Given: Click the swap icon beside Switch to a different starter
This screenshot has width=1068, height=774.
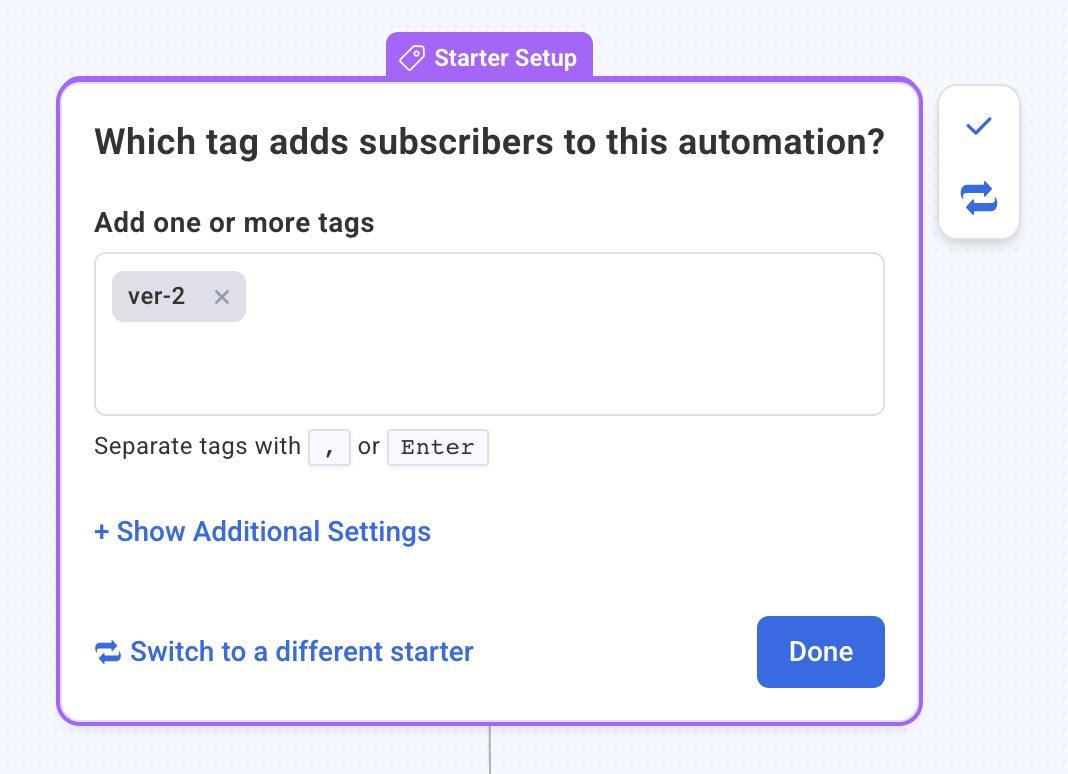Looking at the screenshot, I should 107,652.
